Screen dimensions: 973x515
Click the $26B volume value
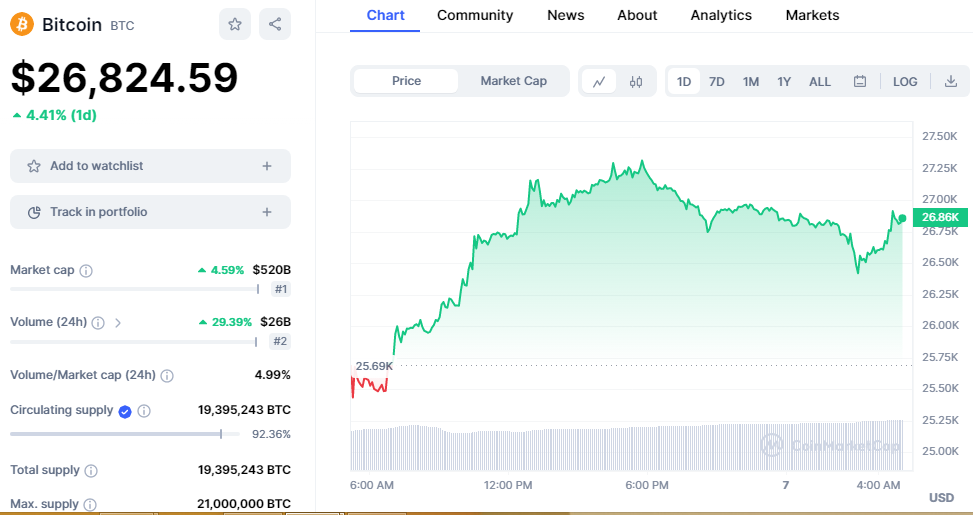click(x=276, y=322)
